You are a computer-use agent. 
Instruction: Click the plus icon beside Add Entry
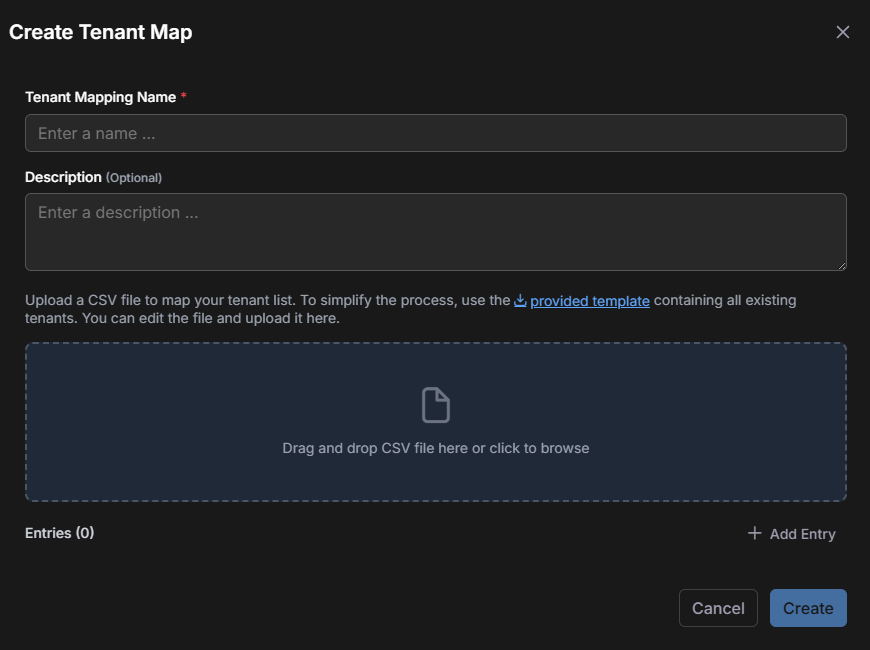[755, 534]
